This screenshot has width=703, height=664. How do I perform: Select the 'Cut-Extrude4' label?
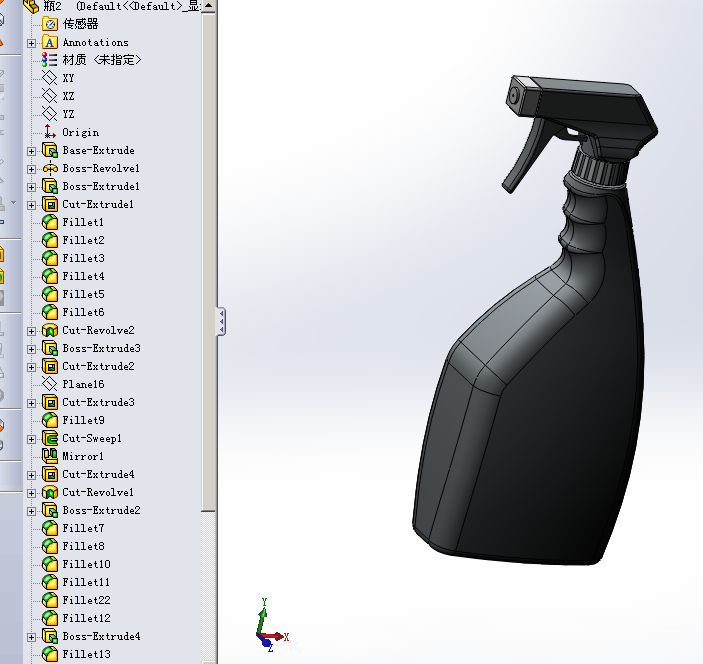[x=98, y=474]
